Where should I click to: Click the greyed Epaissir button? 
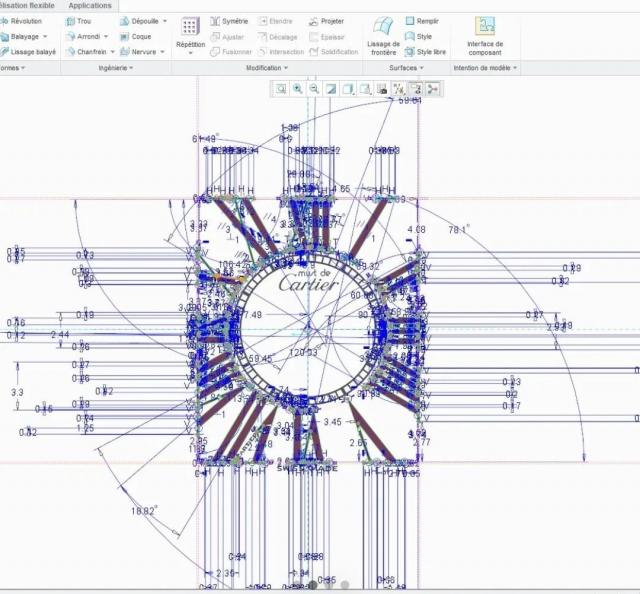(327, 37)
